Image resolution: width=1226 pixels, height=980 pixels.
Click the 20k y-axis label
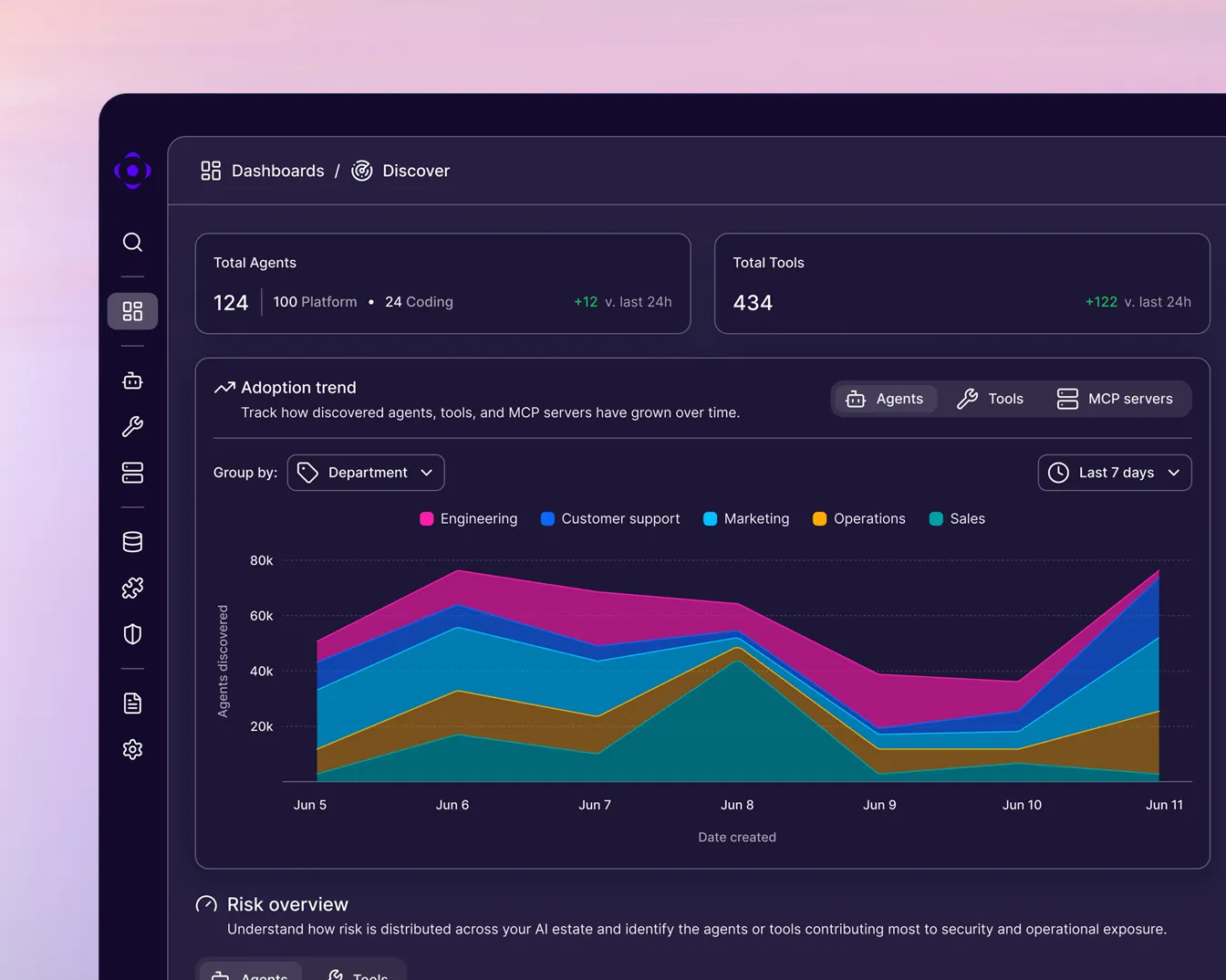pos(262,726)
